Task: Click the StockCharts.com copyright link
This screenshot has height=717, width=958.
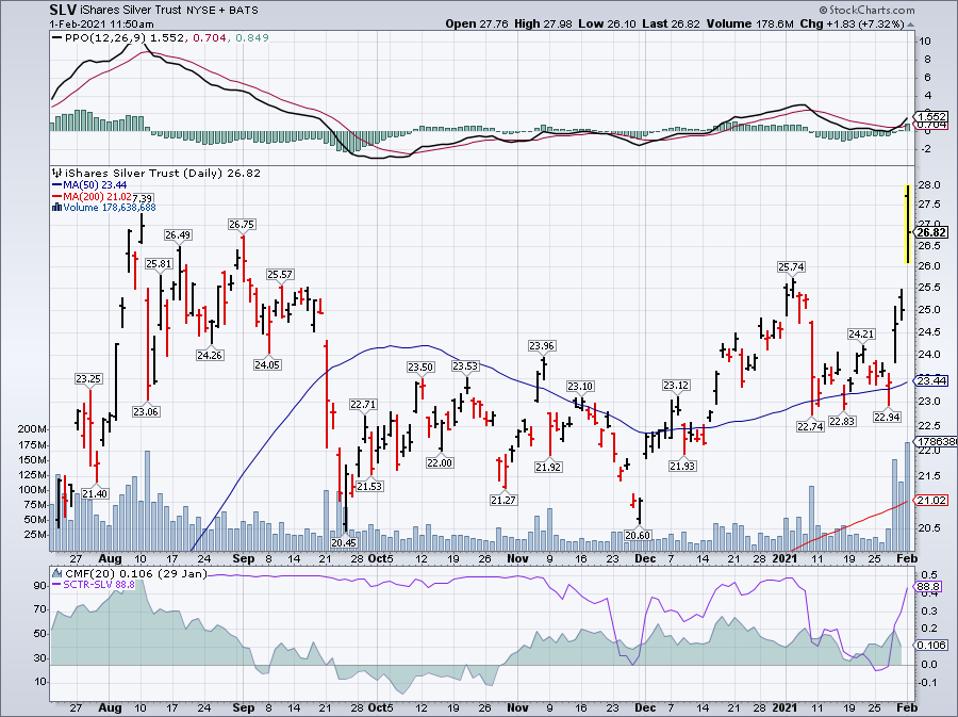Action: click(868, 10)
